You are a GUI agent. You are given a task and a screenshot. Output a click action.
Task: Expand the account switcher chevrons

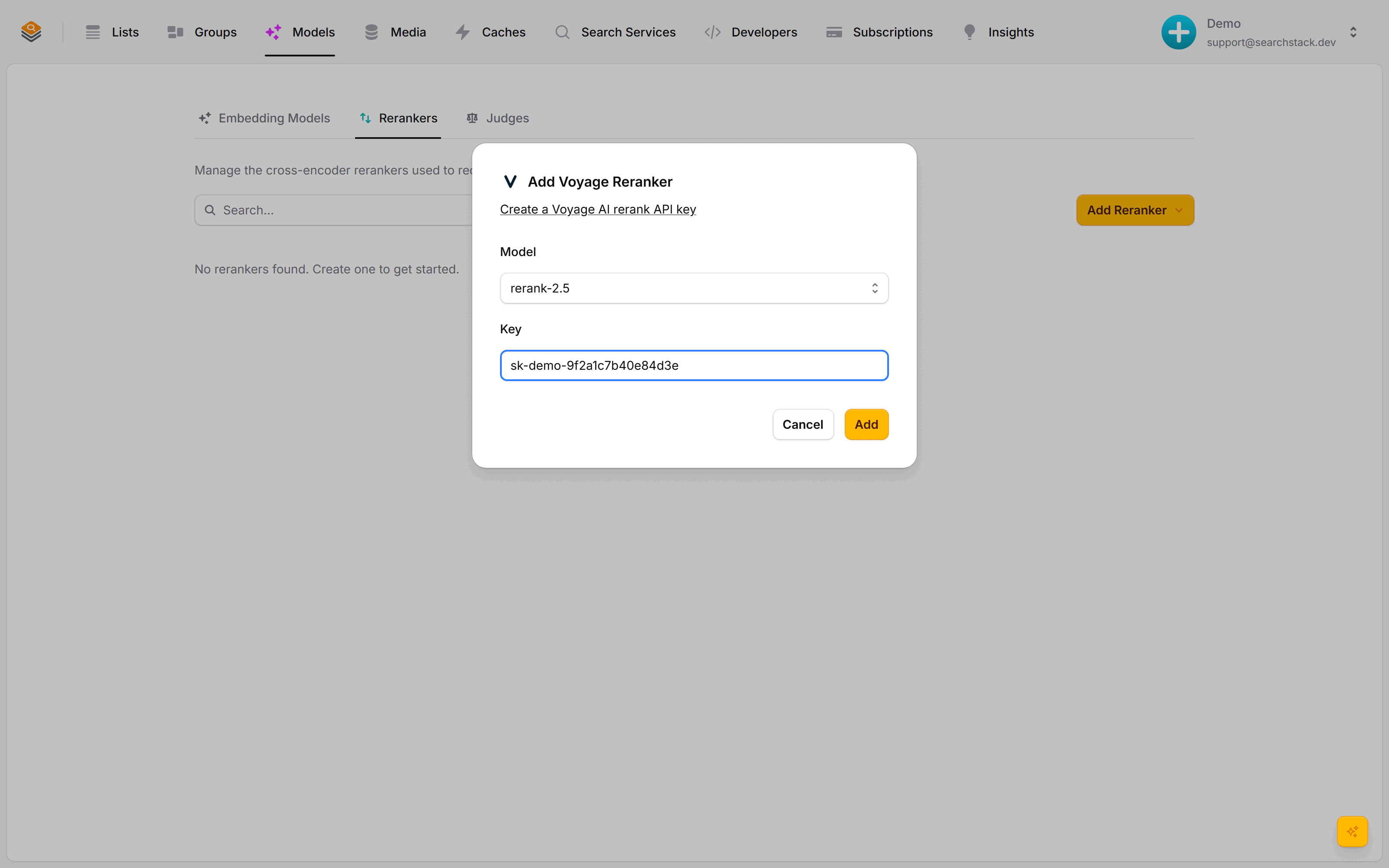coord(1353,32)
